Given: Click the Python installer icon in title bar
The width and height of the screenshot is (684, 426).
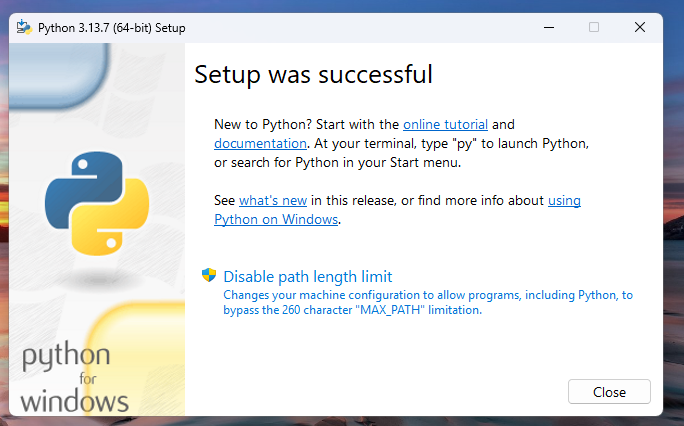Looking at the screenshot, I should pos(23,27).
